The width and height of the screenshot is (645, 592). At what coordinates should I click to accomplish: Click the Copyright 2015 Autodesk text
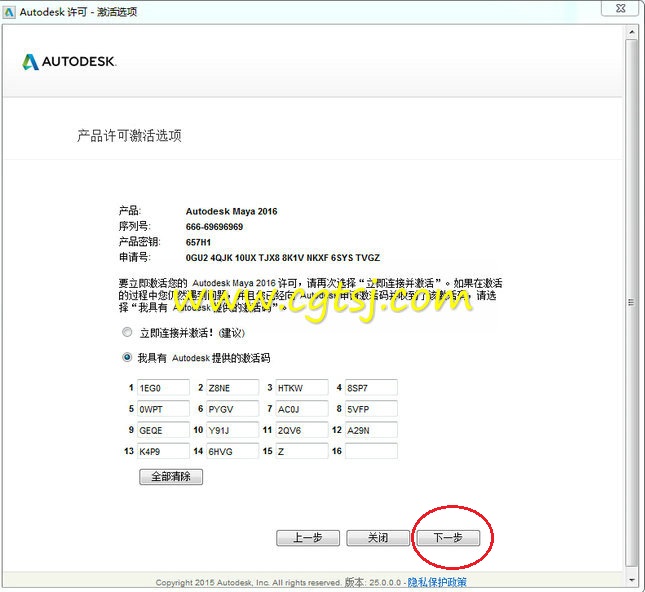248,583
